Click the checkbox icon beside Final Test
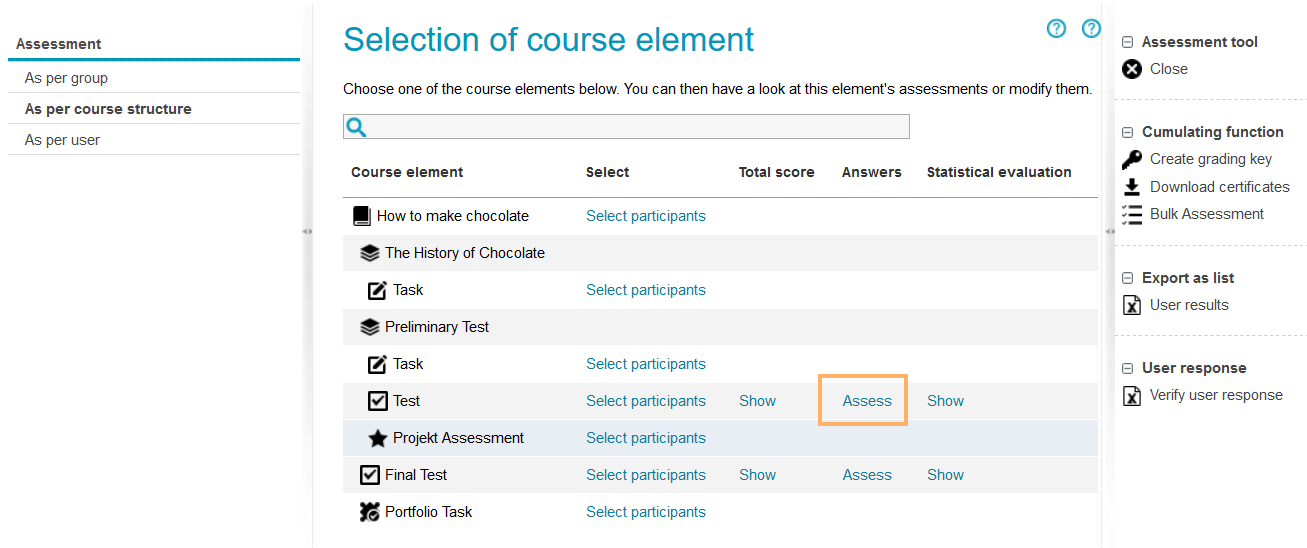The image size is (1307, 548). 370,475
